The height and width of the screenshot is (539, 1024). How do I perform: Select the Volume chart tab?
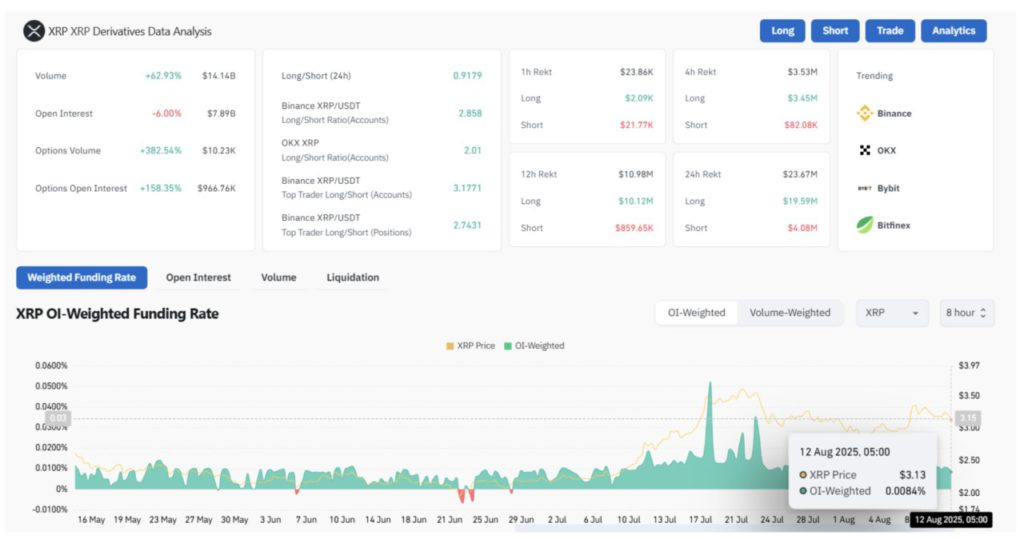278,277
